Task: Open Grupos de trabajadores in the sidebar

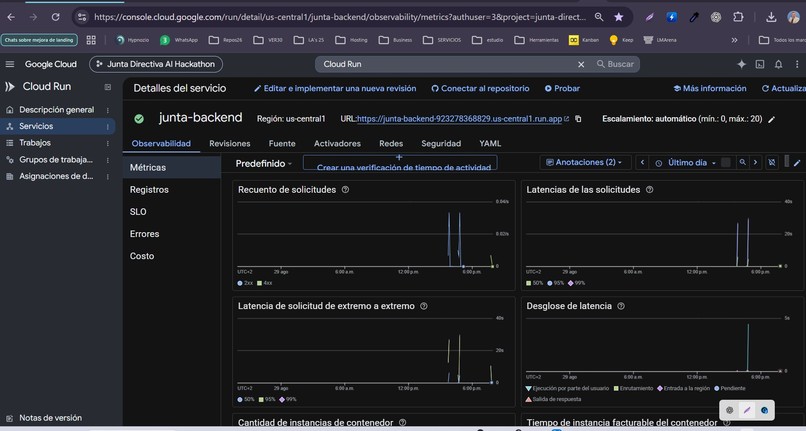Action: 56,159
